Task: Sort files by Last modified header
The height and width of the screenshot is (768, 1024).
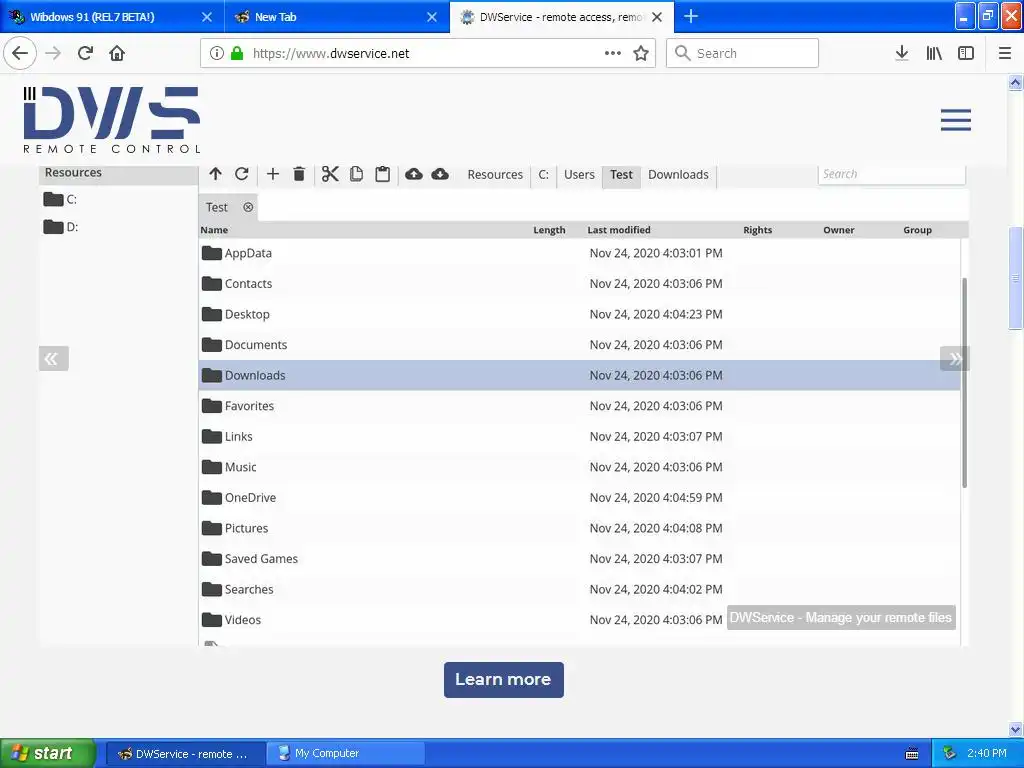Action: [x=618, y=230]
